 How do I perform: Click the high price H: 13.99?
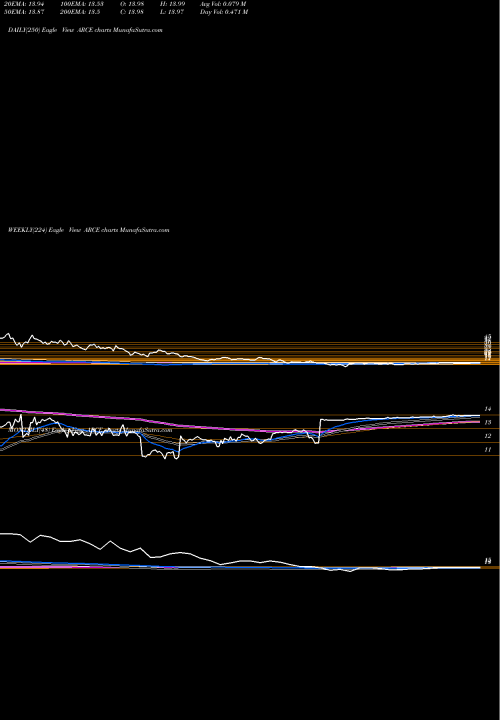pyautogui.click(x=173, y=4)
